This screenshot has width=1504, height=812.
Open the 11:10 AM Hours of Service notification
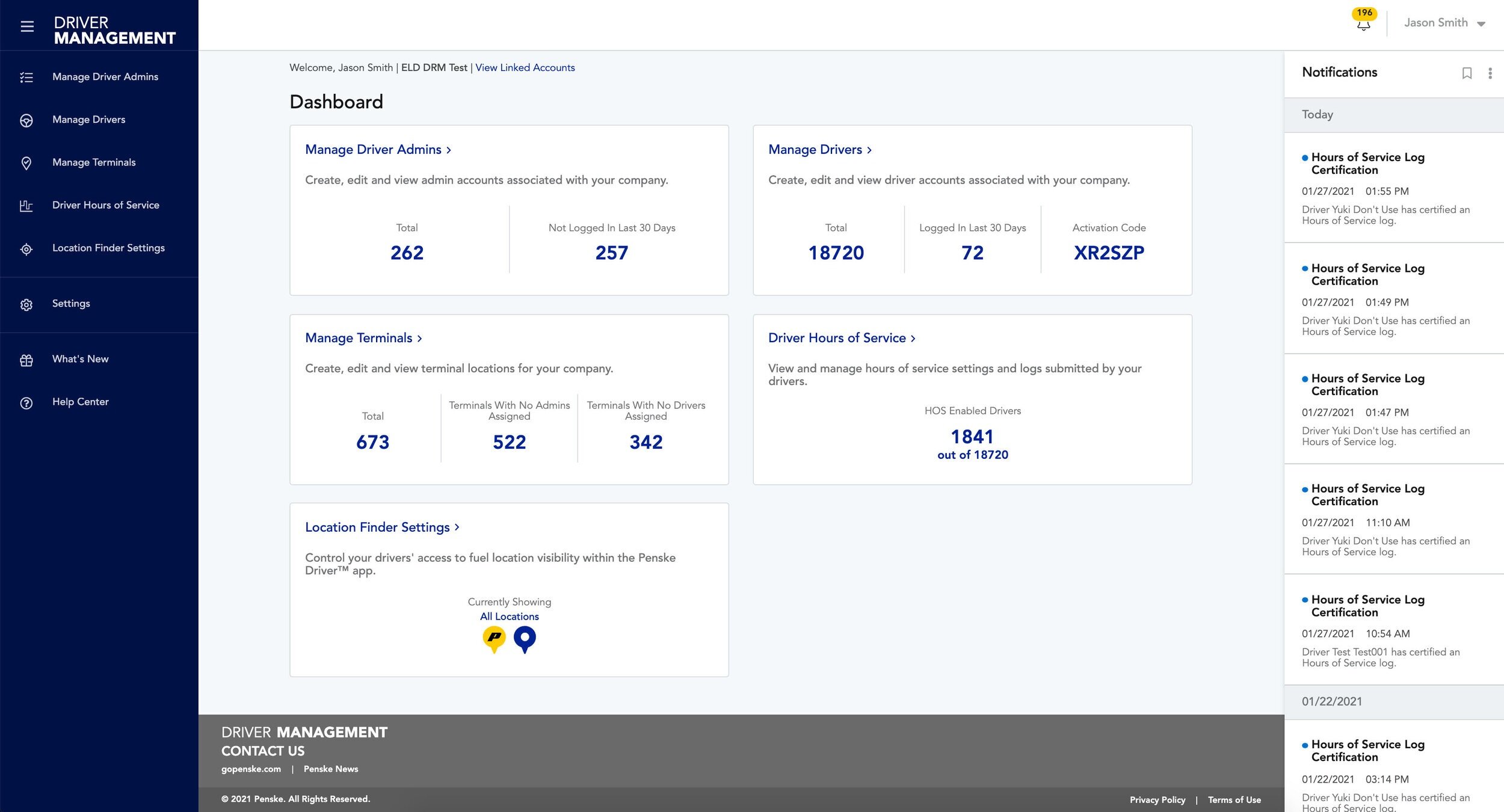[x=1394, y=519]
